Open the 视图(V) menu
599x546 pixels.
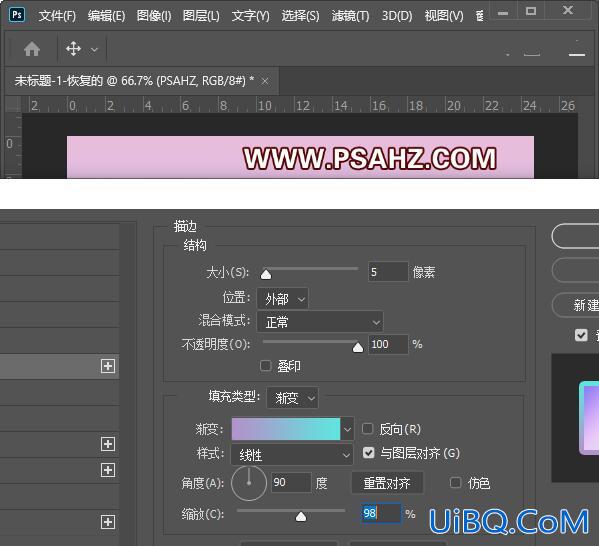(444, 16)
